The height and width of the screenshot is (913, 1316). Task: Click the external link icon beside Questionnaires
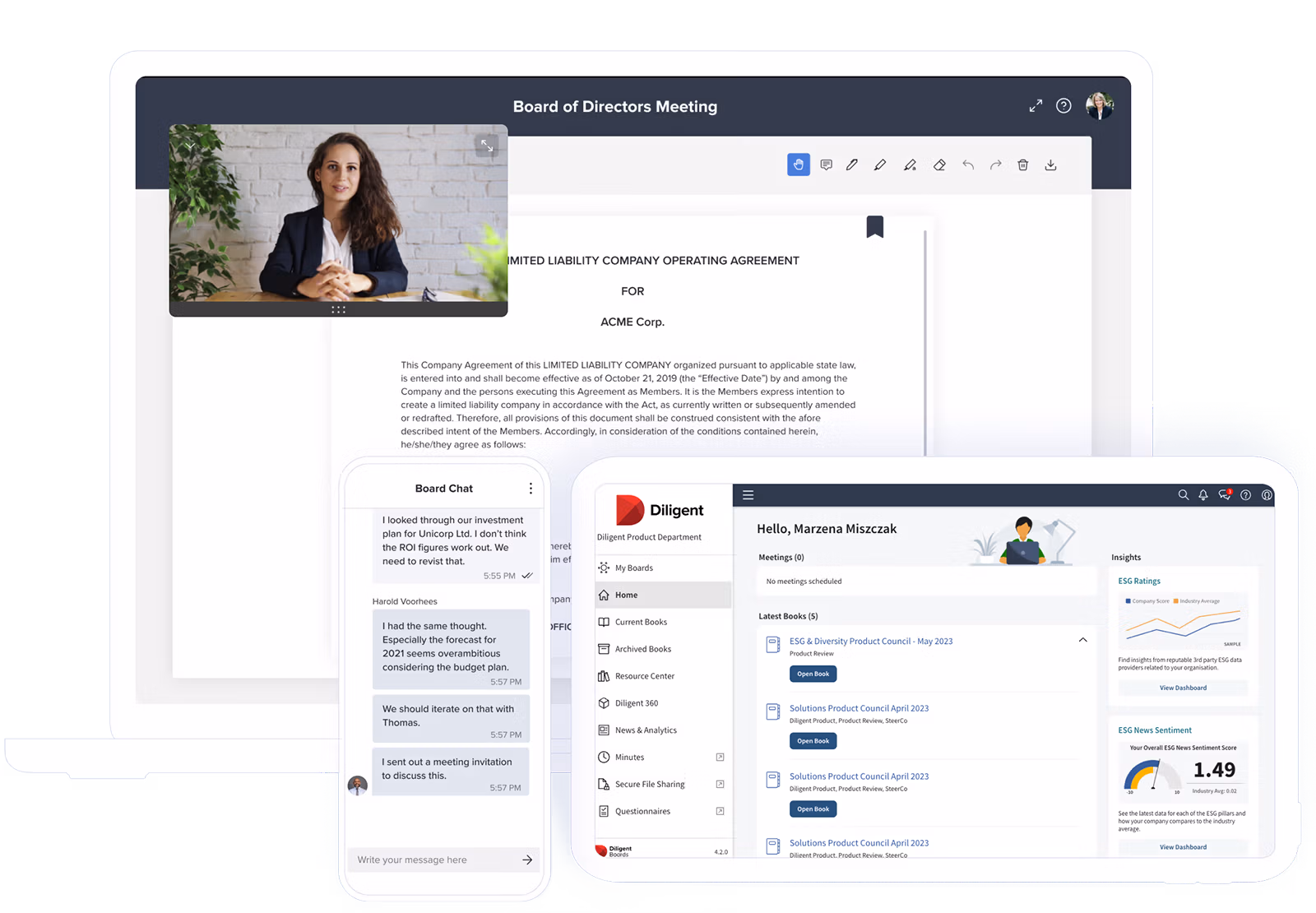[720, 811]
